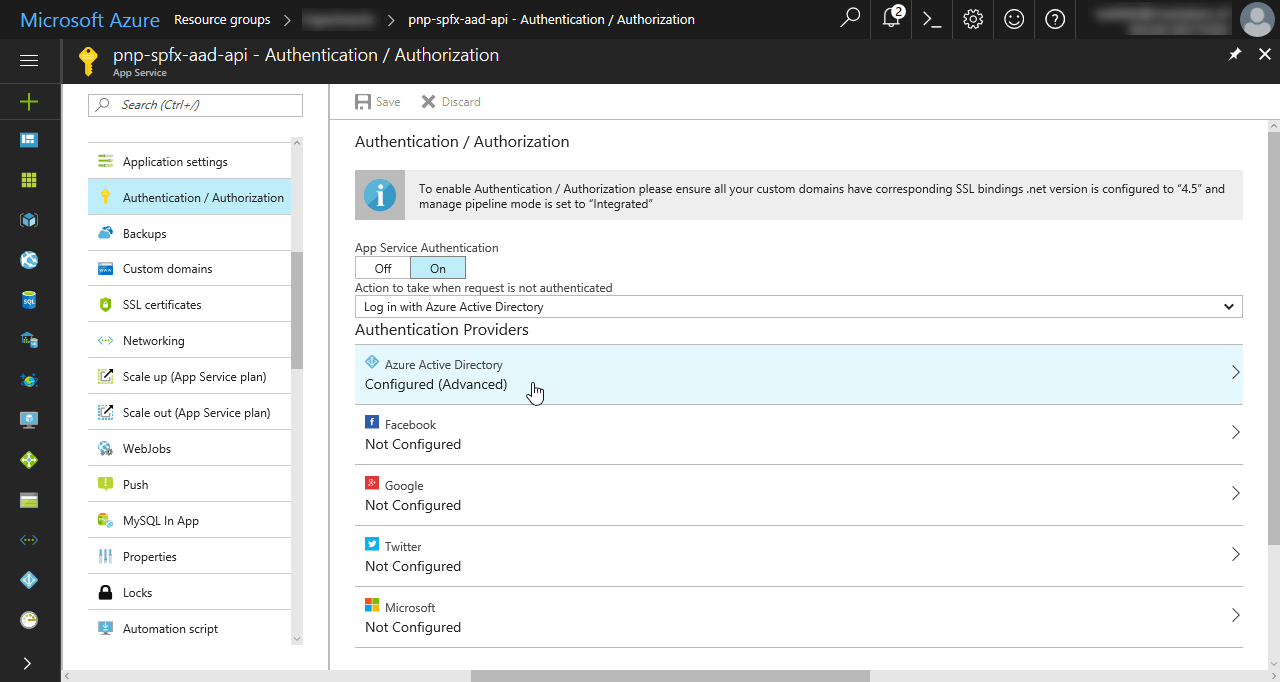This screenshot has height=682, width=1280.
Task: Open Networking menu item
Action: click(190, 341)
